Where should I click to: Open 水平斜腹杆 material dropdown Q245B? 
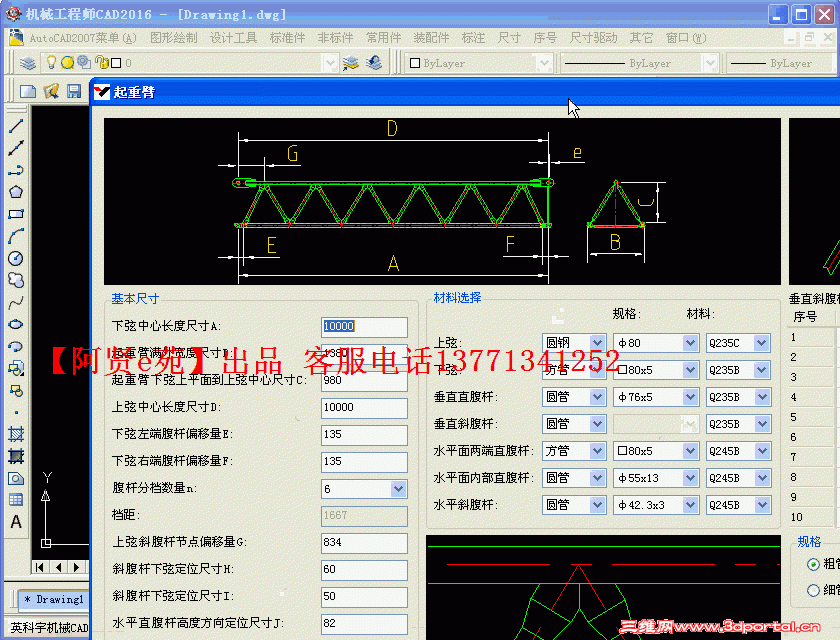tap(762, 505)
